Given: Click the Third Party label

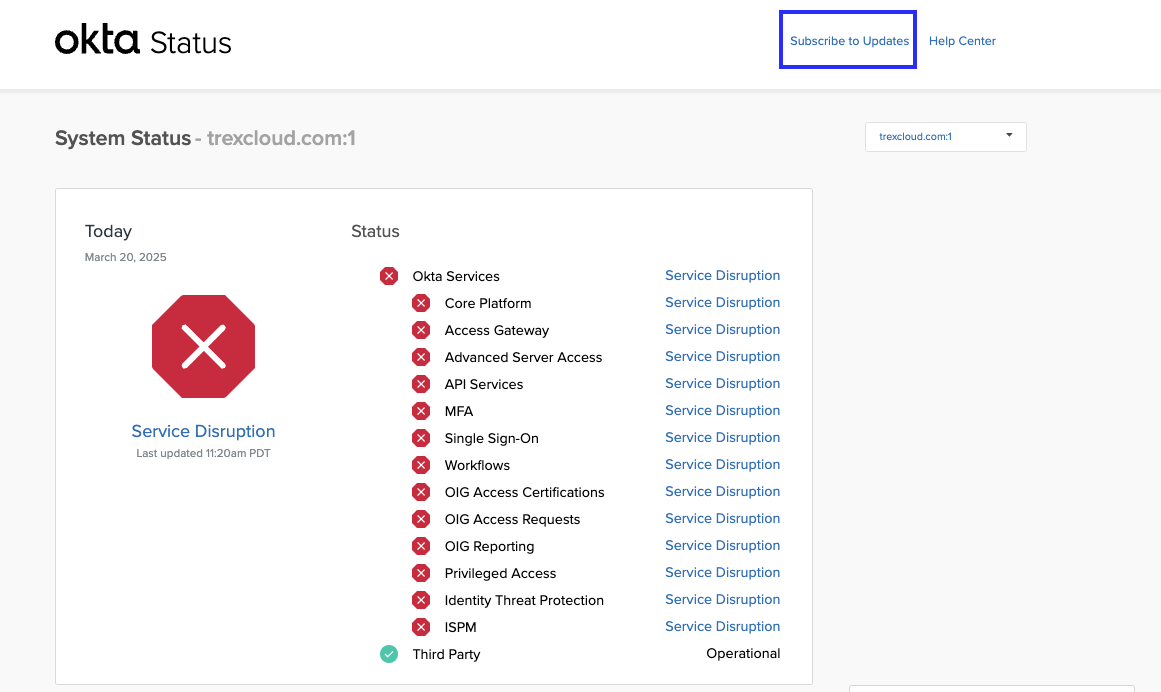Looking at the screenshot, I should click(446, 654).
